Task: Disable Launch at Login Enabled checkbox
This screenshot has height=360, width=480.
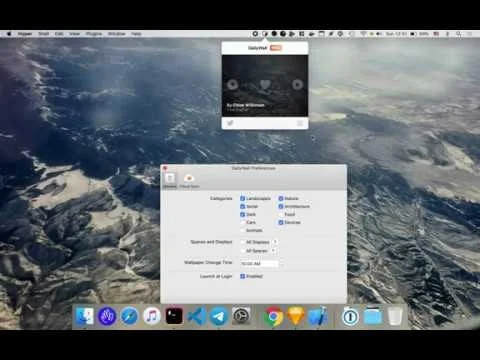Action: pyautogui.click(x=243, y=276)
